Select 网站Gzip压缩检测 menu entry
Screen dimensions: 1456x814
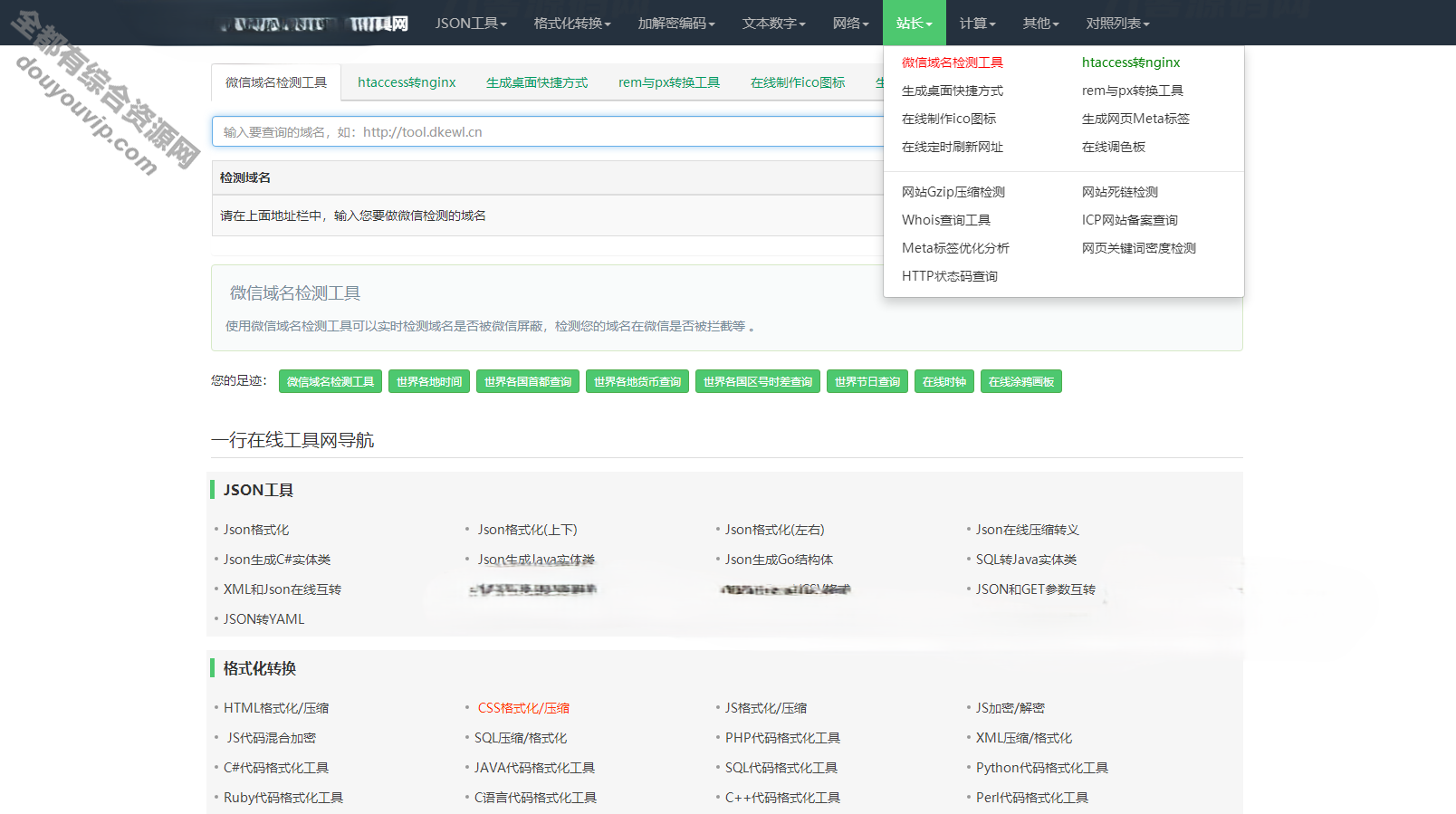coord(953,192)
